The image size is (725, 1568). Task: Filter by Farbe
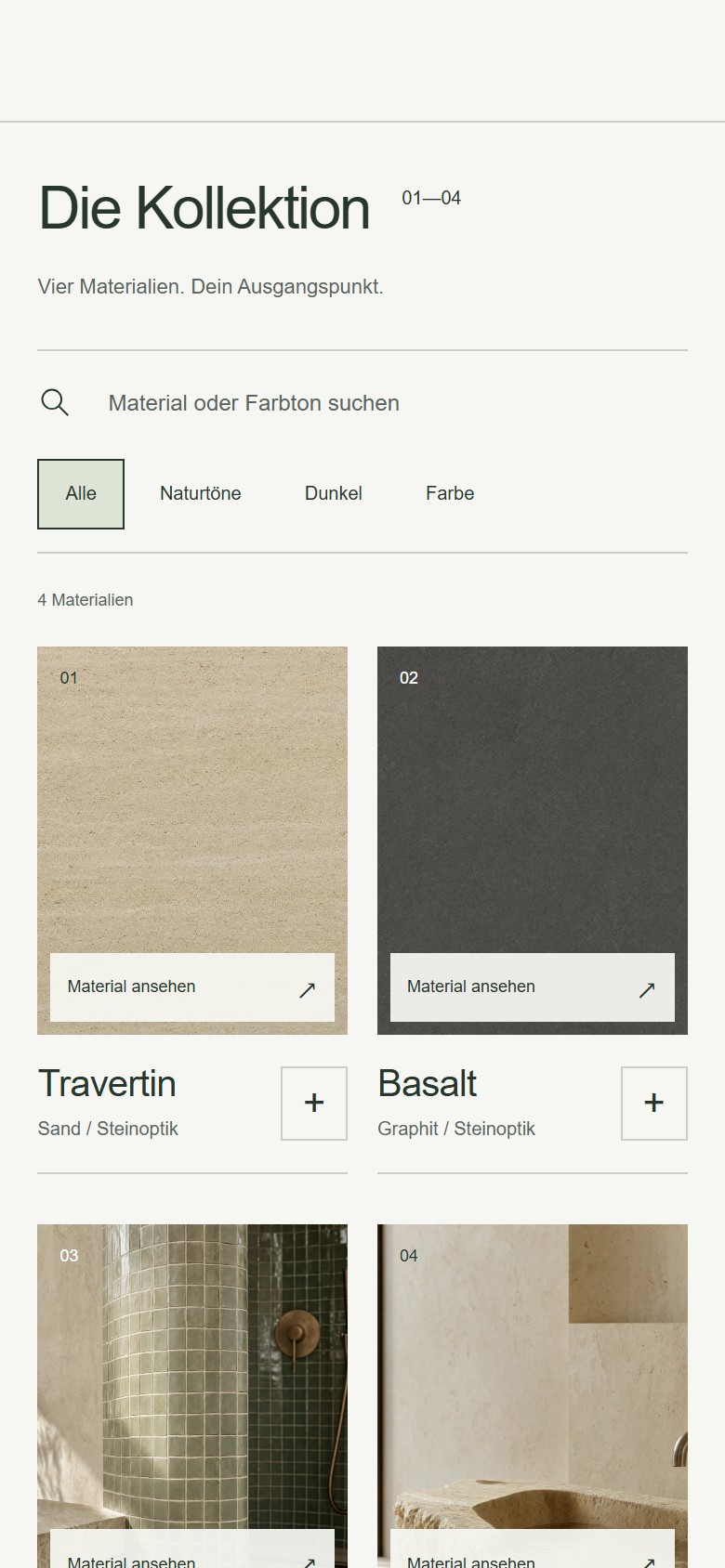click(x=450, y=494)
